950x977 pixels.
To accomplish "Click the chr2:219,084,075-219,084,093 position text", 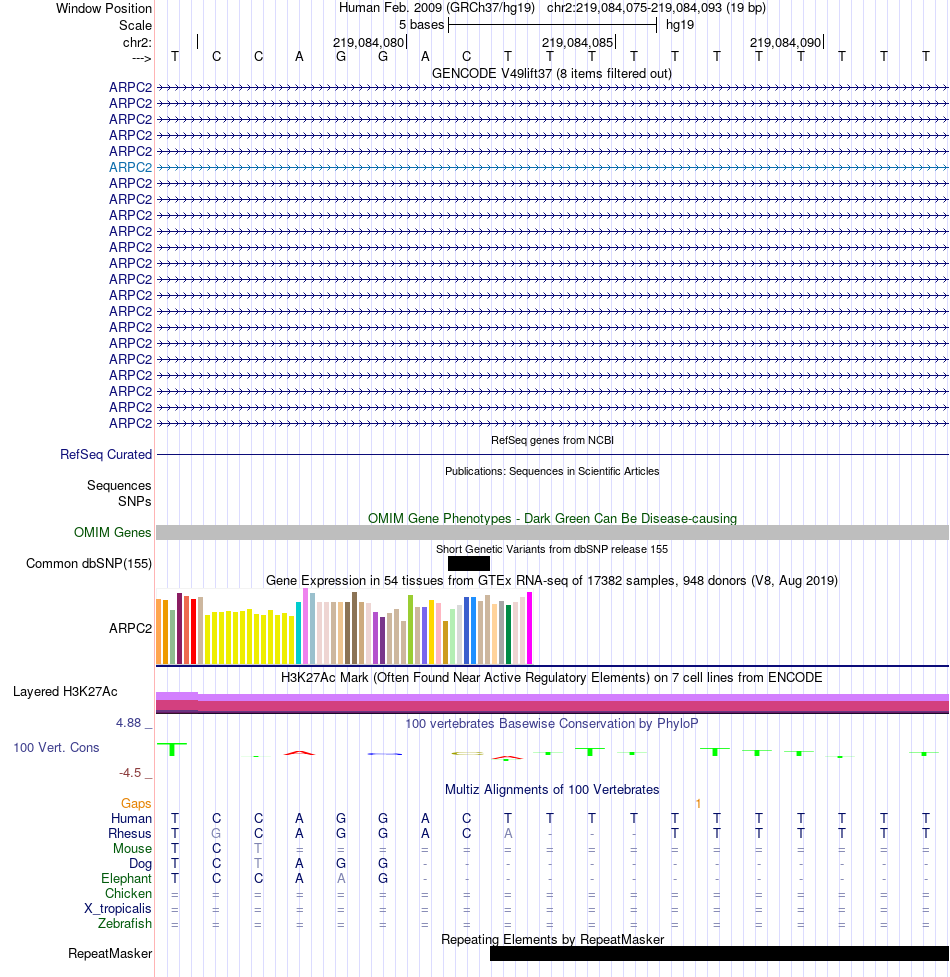I will coord(656,8).
